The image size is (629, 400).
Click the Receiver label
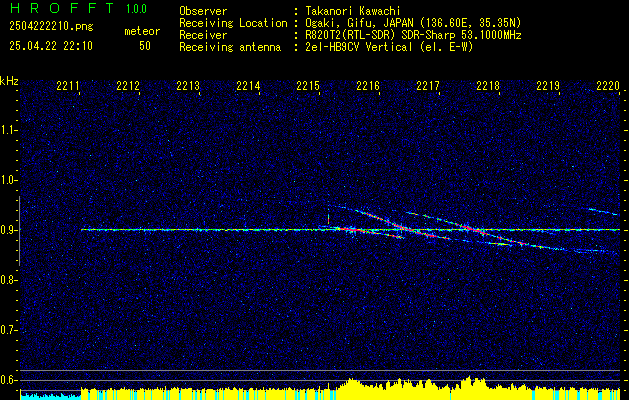click(x=203, y=35)
